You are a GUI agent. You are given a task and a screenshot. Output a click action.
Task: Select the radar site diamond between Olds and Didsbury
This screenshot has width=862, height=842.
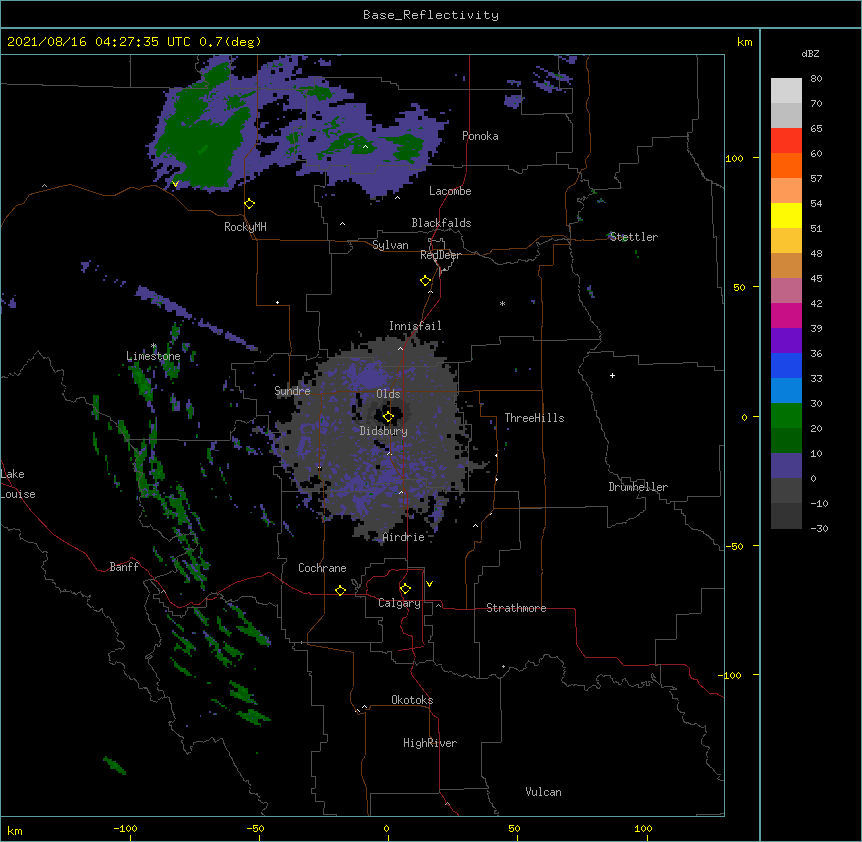click(x=388, y=417)
